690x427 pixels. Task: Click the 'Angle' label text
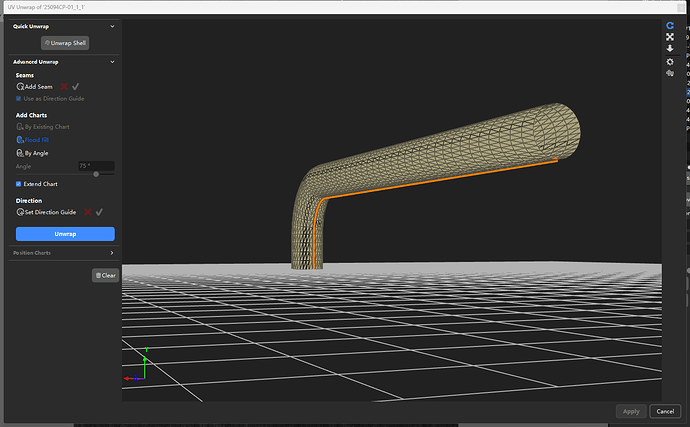point(23,166)
